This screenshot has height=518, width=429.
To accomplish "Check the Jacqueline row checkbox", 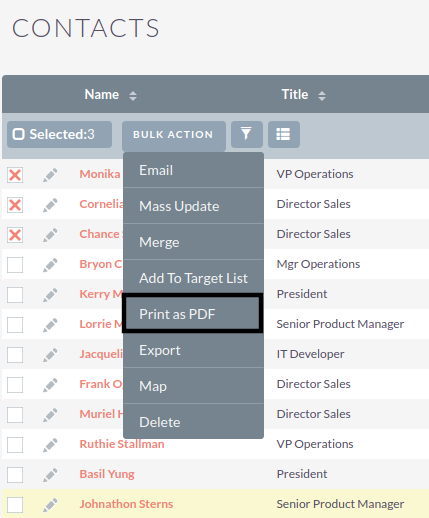I will [15, 355].
